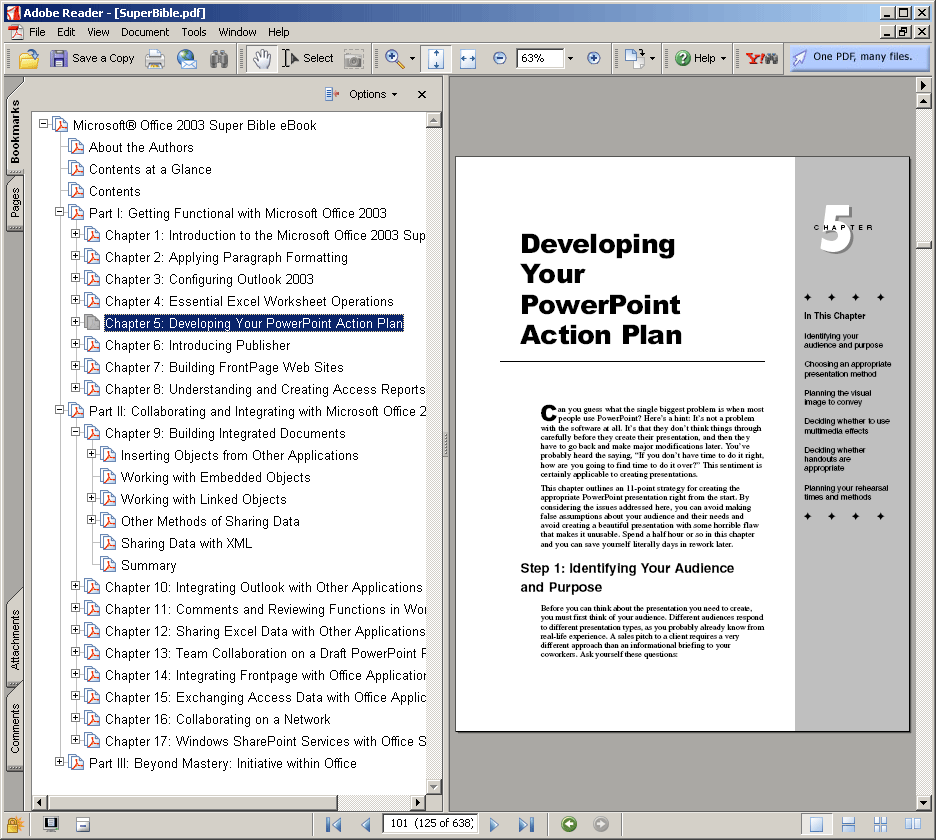Go to the next page arrow
The width and height of the screenshot is (936, 840).
494,824
